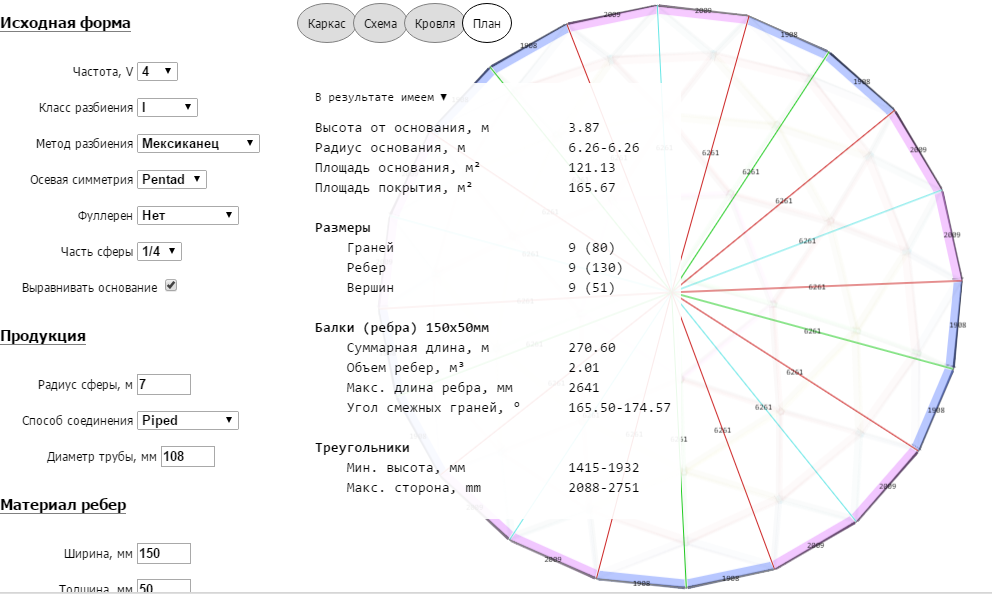This screenshot has height=594, width=992.
Task: Collapse the 'В результате имеем' results panel
Action: 381,97
